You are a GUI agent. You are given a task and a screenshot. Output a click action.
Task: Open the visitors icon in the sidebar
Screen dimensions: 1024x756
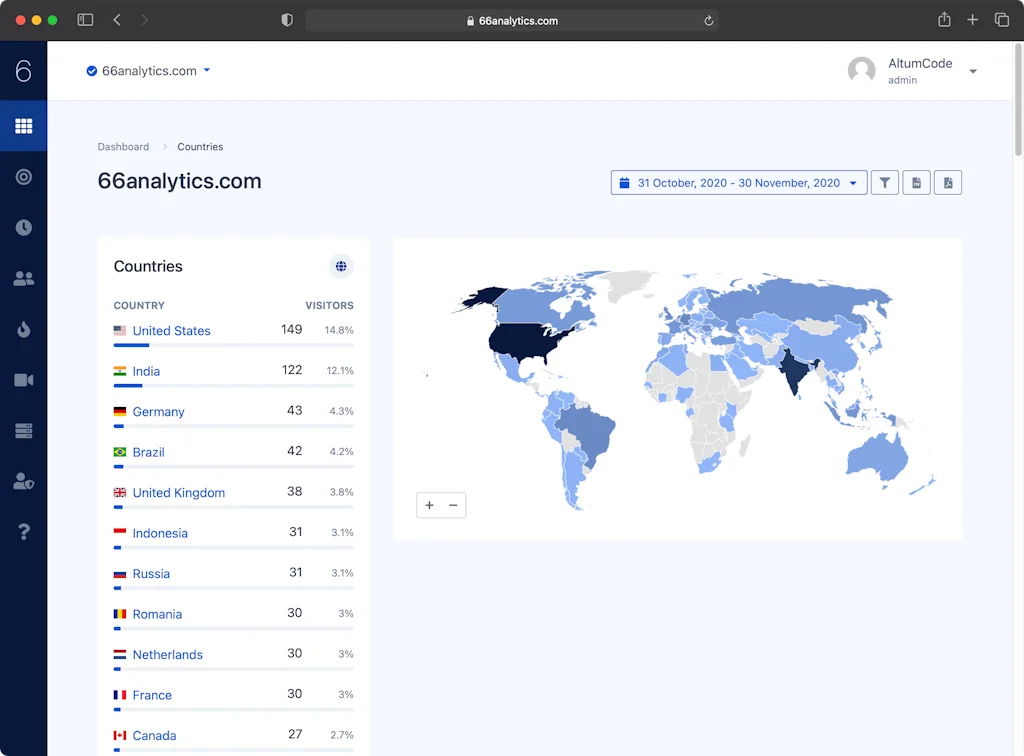point(23,279)
